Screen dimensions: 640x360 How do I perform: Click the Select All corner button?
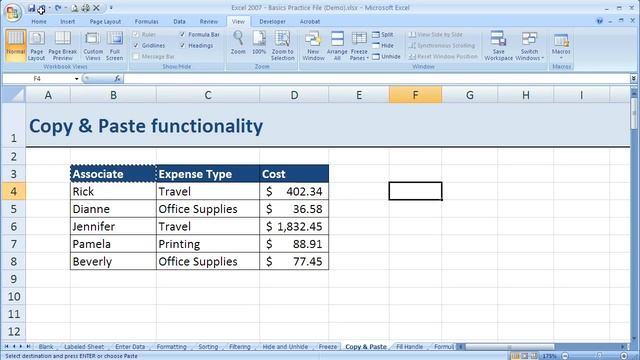[x=13, y=95]
